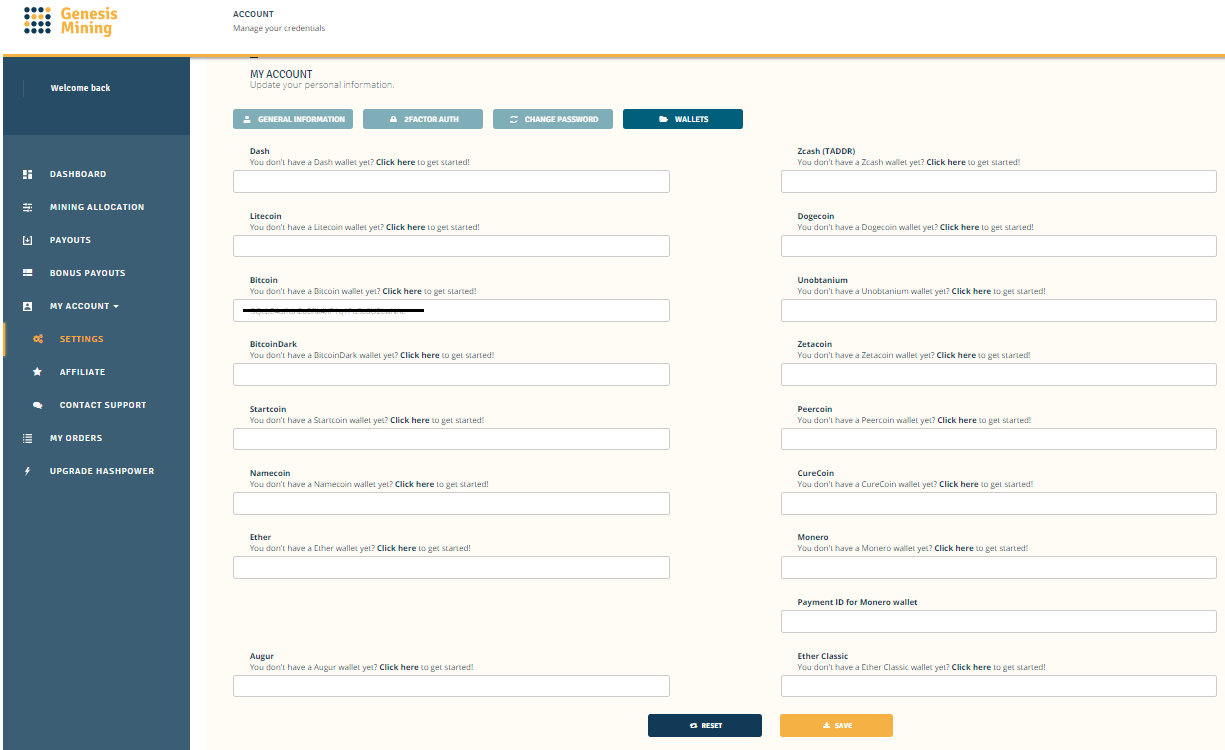Focus the Zcash (TADDR) wallet field
Viewport: 1225px width, 750px height.
999,181
